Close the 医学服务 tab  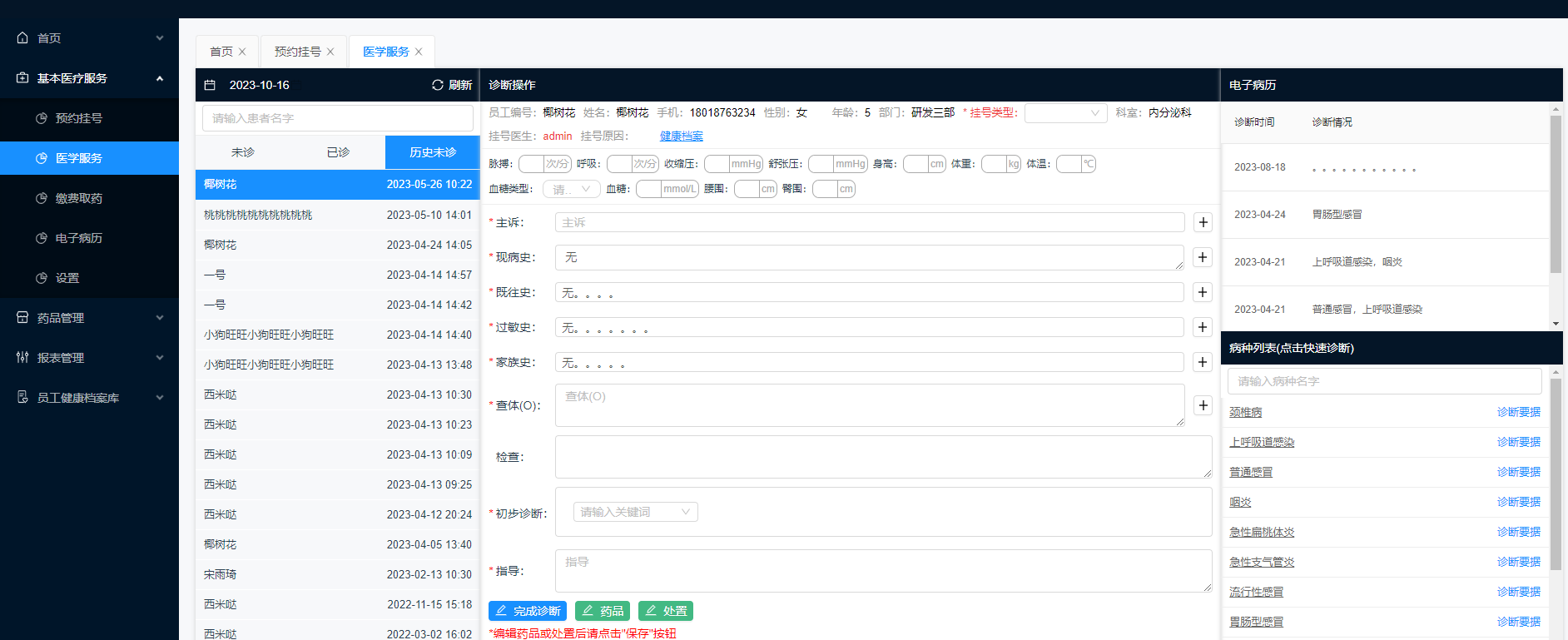point(419,52)
